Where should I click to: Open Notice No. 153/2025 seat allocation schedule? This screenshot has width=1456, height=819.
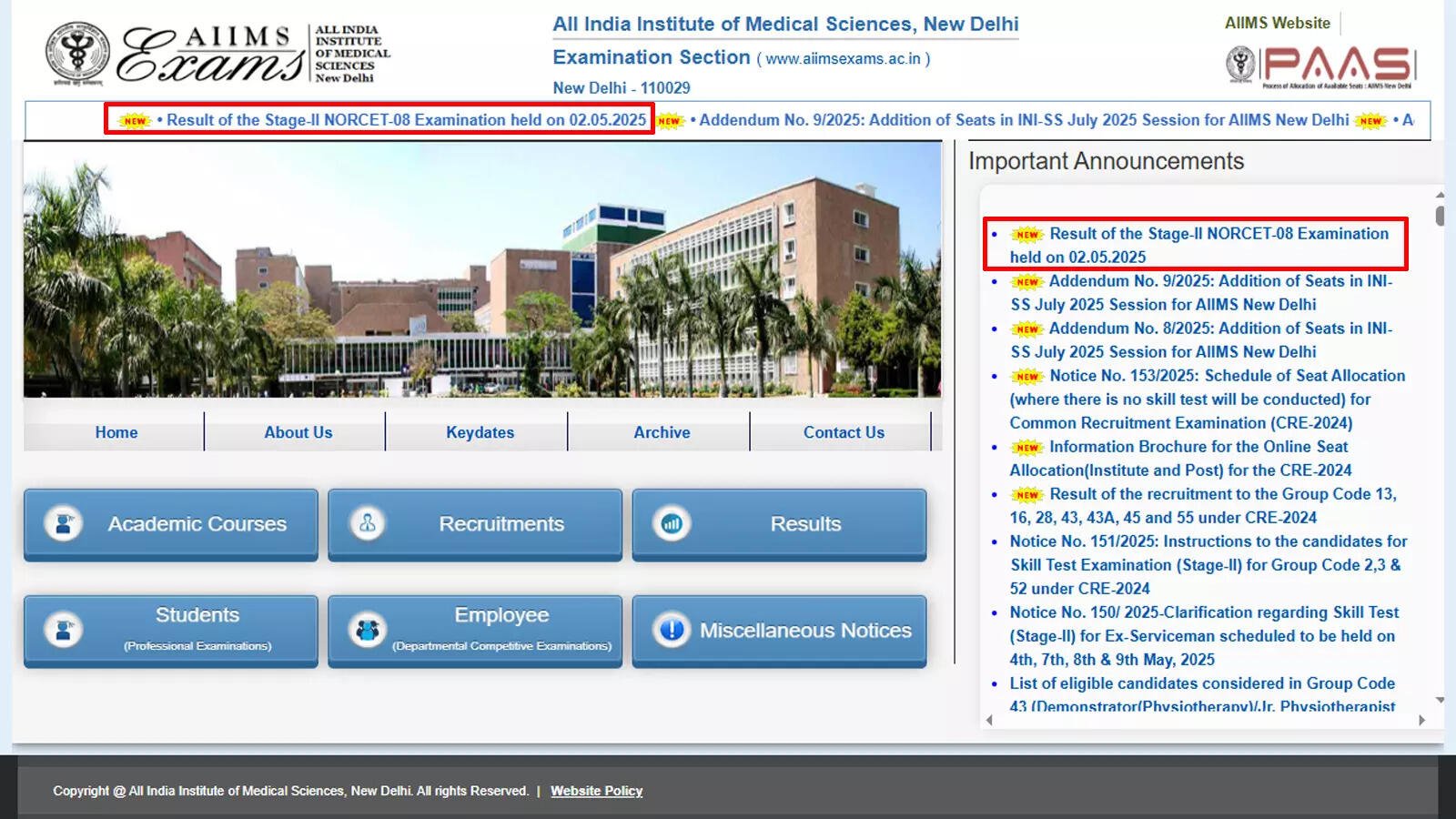click(1207, 399)
